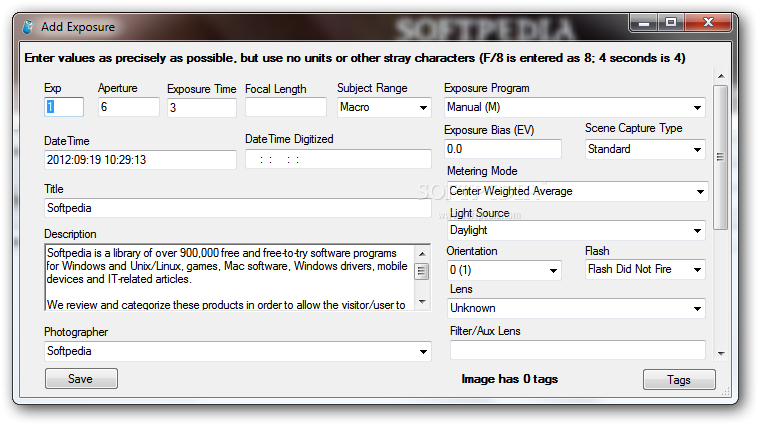The width and height of the screenshot is (759, 425).
Task: Click the Add Exposure window icon
Action: 28,27
